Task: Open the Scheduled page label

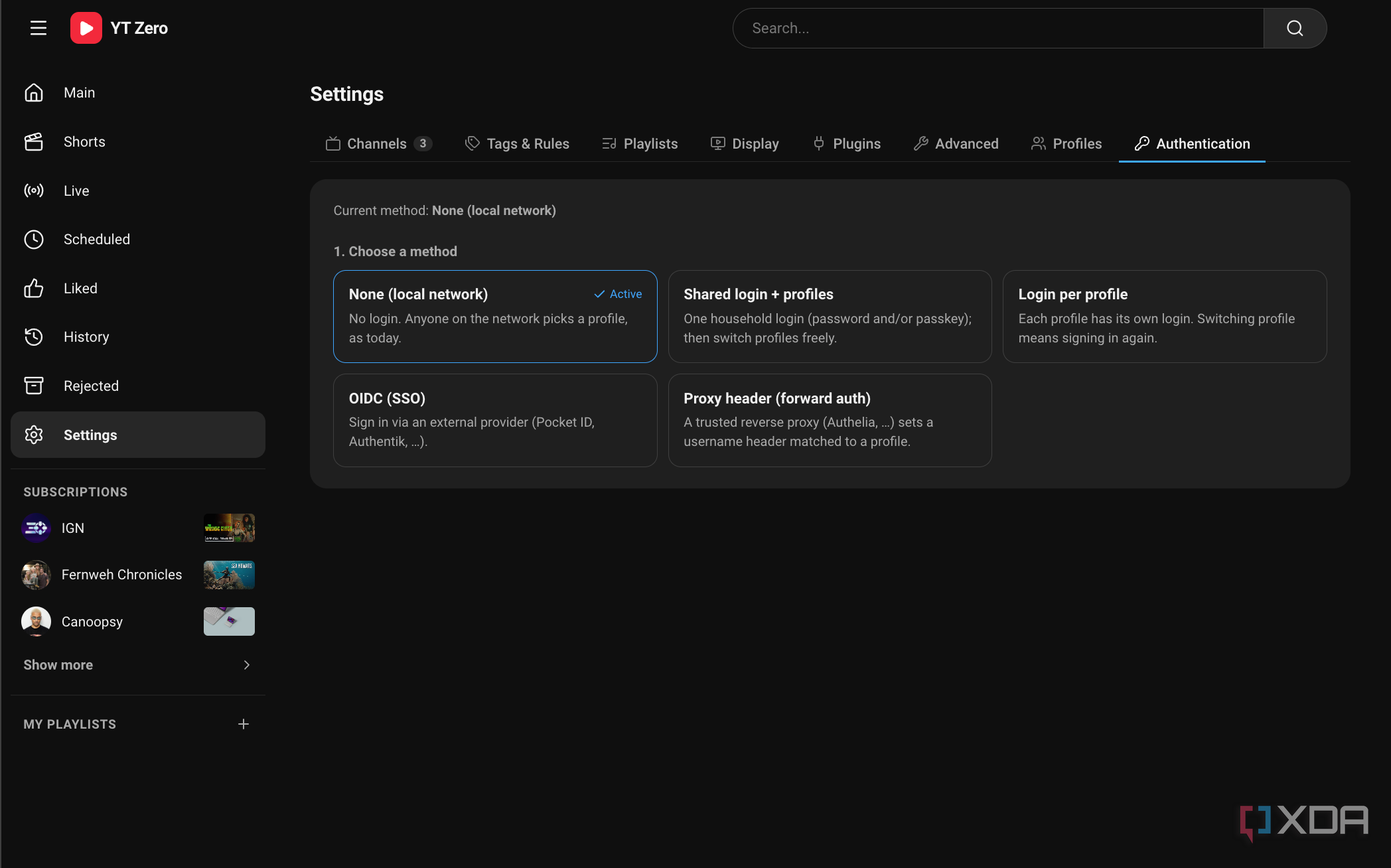Action: [97, 240]
